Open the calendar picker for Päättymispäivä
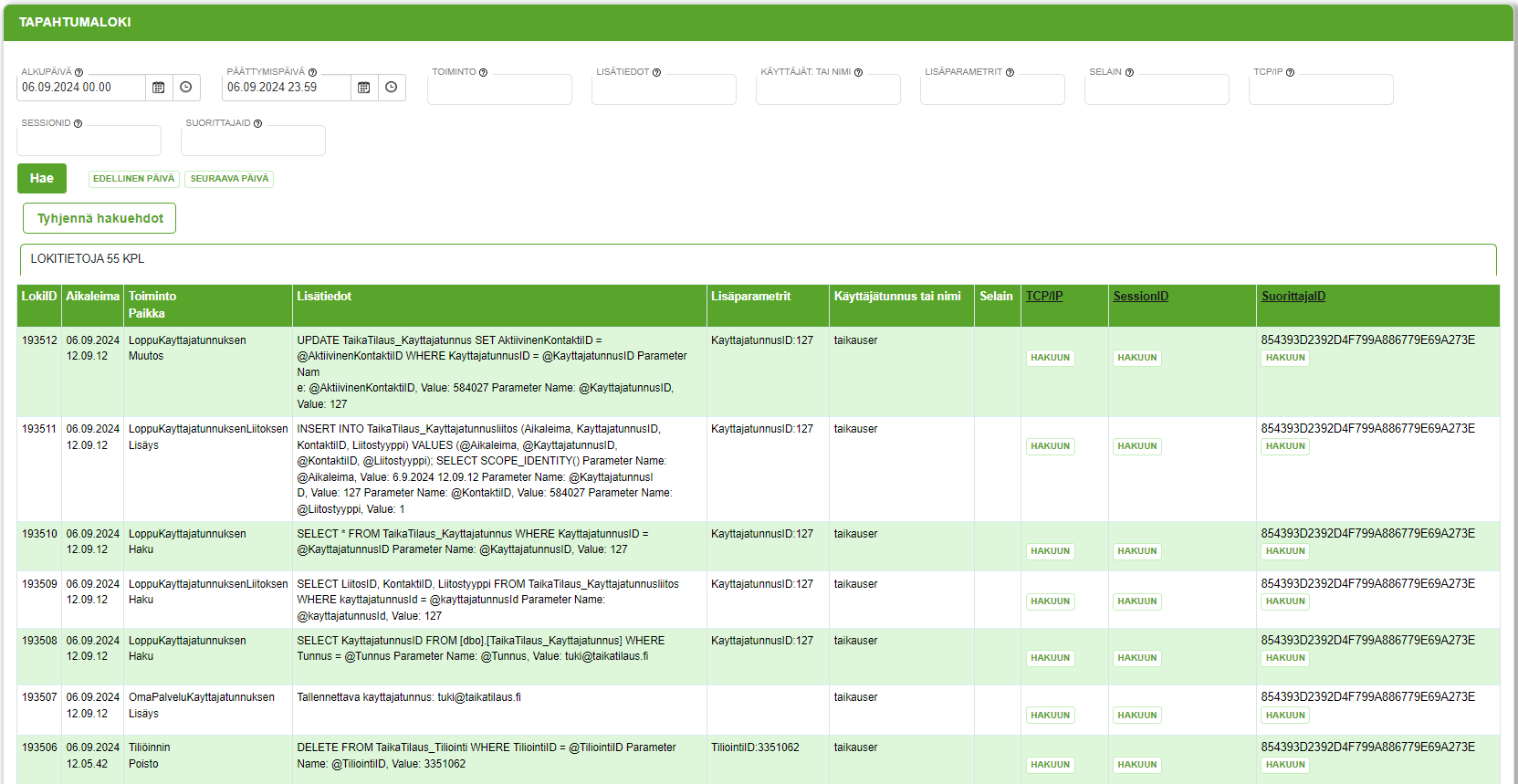The height and width of the screenshot is (784, 1518). pyautogui.click(x=364, y=88)
